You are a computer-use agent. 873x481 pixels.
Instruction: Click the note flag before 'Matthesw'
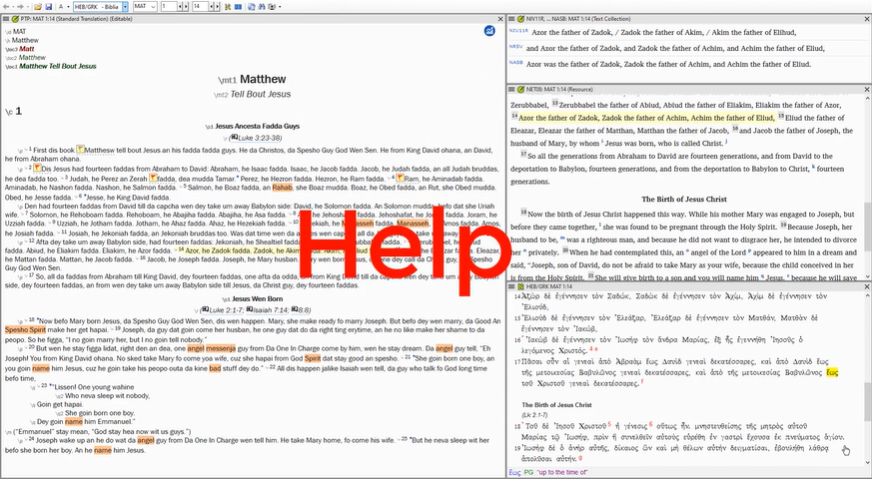coord(80,148)
